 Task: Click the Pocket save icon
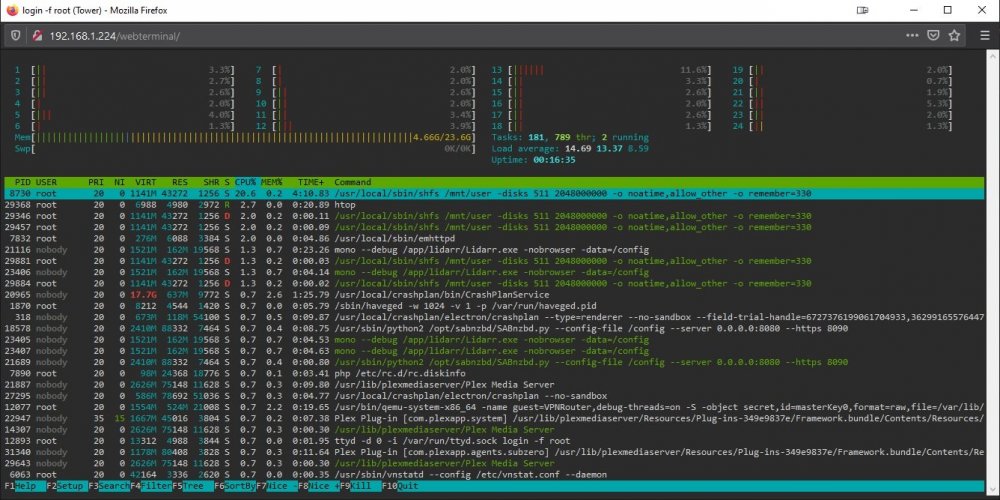[933, 36]
